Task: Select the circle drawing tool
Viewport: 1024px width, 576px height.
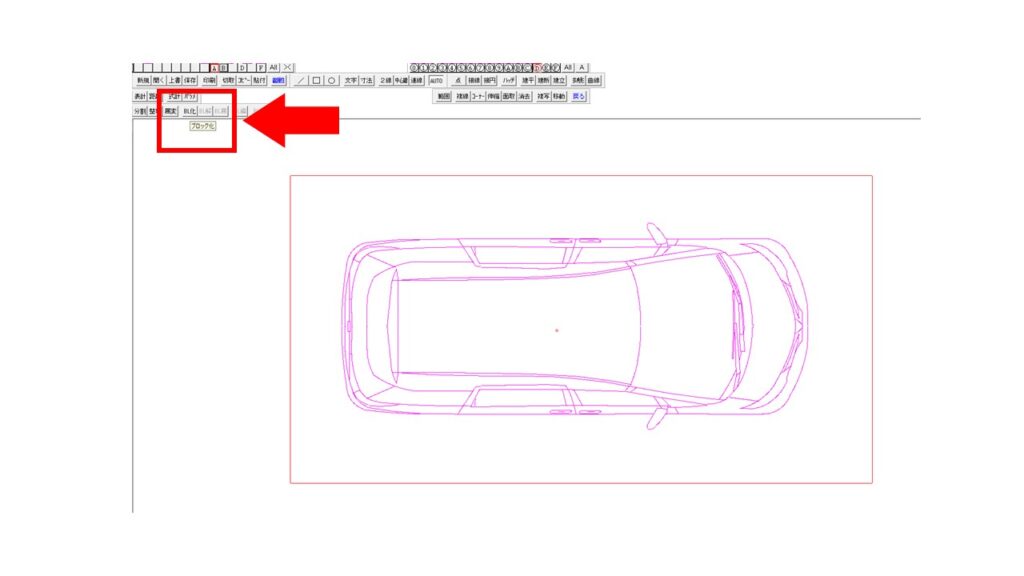Action: pyautogui.click(x=330, y=80)
